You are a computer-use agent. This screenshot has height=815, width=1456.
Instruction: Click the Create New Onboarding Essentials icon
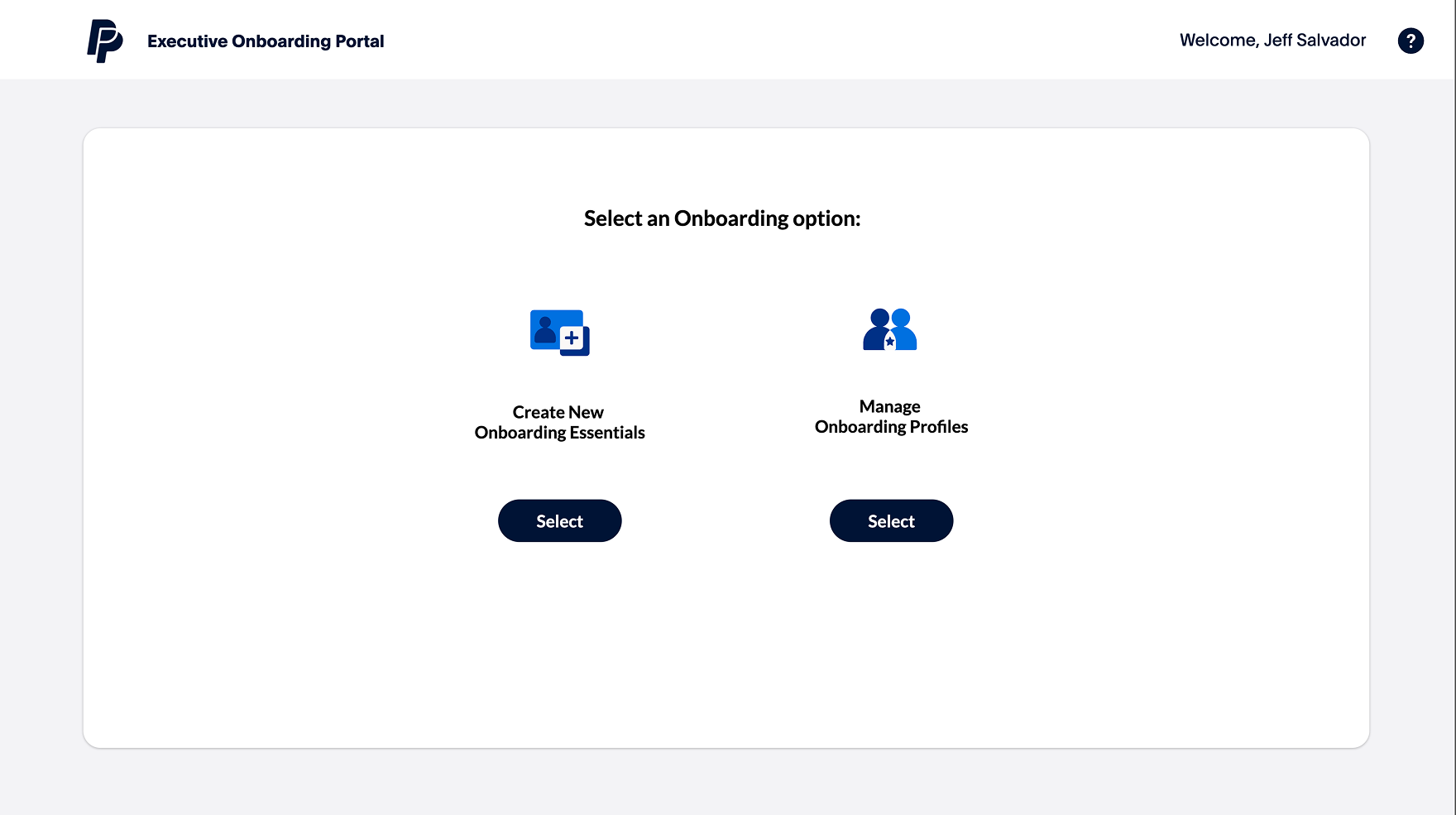559,333
